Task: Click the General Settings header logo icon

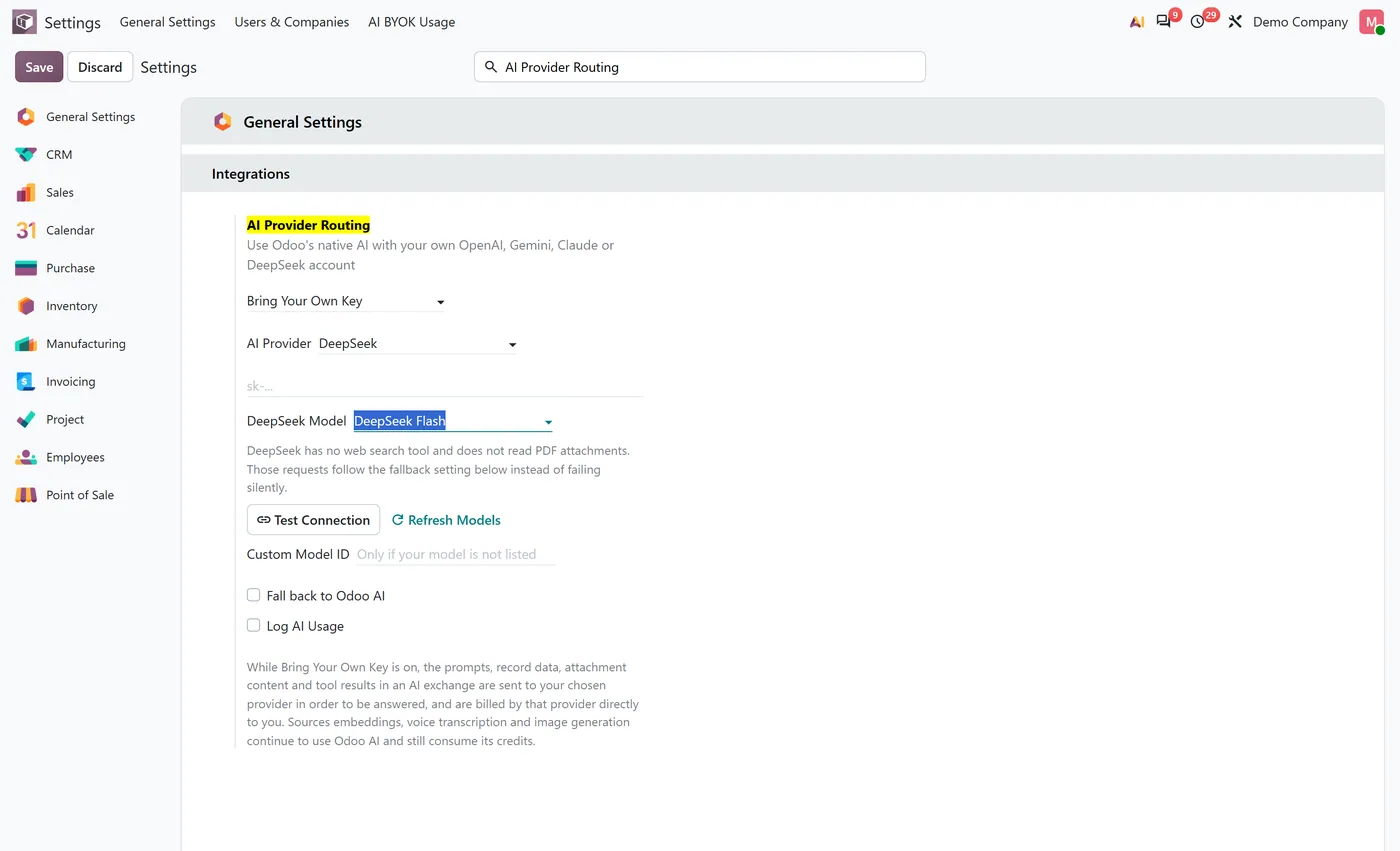Action: [222, 122]
